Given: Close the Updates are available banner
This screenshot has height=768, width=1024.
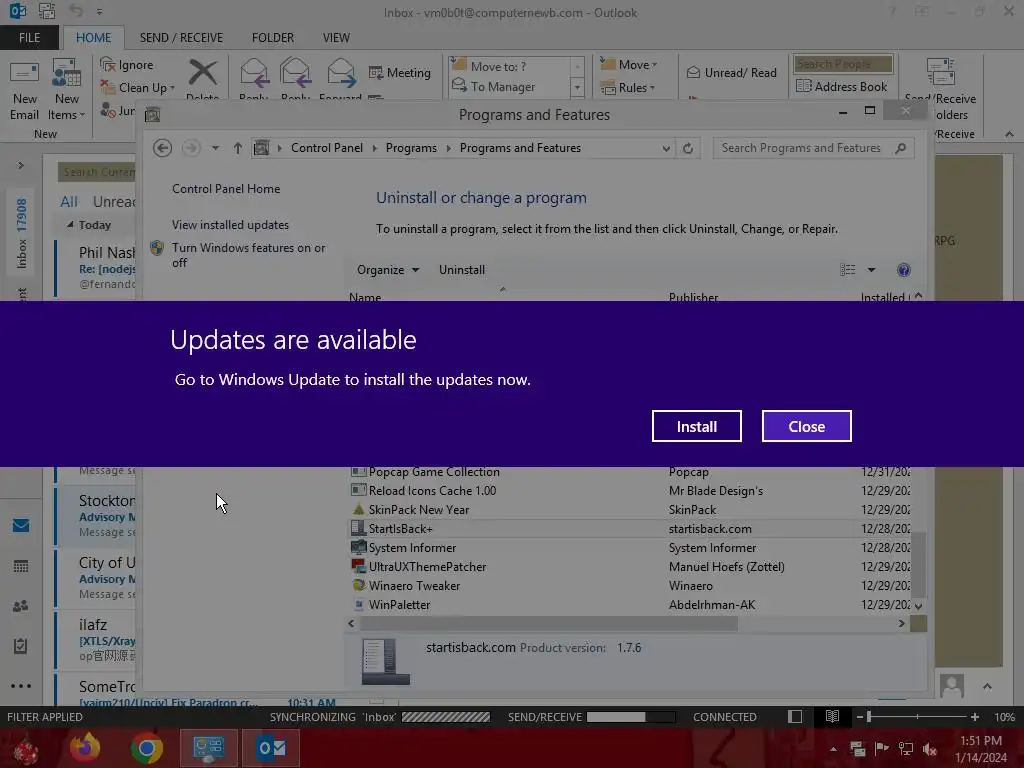Looking at the screenshot, I should pos(807,426).
